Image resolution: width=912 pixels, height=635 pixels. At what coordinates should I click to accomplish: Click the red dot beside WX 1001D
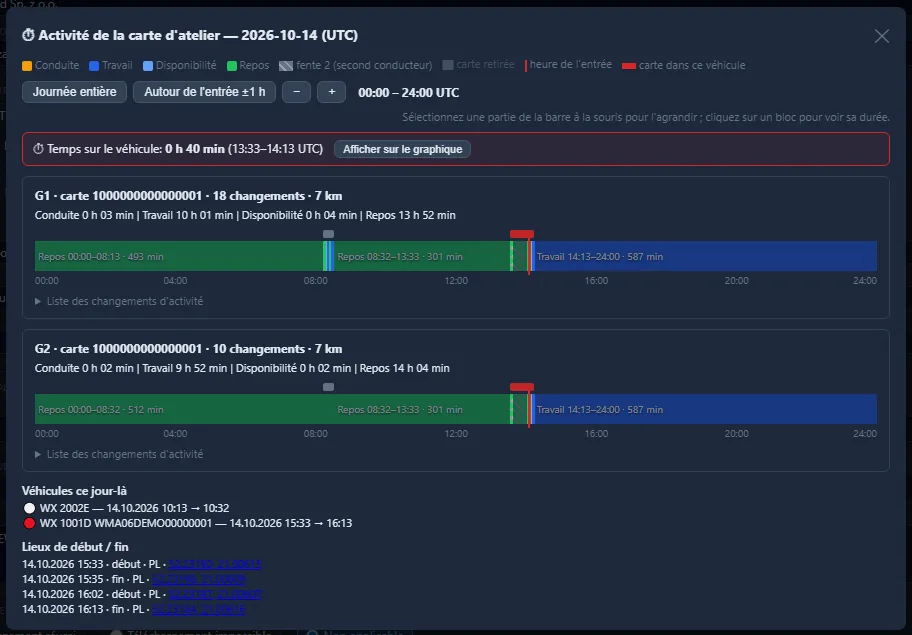[29, 523]
